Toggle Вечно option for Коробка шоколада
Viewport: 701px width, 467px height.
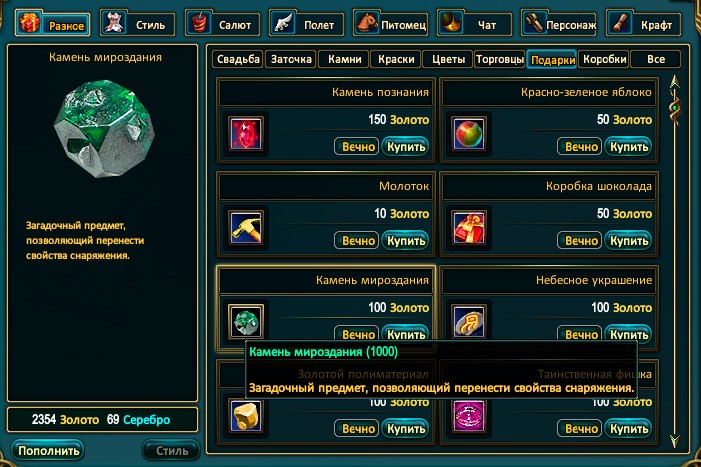[x=579, y=240]
